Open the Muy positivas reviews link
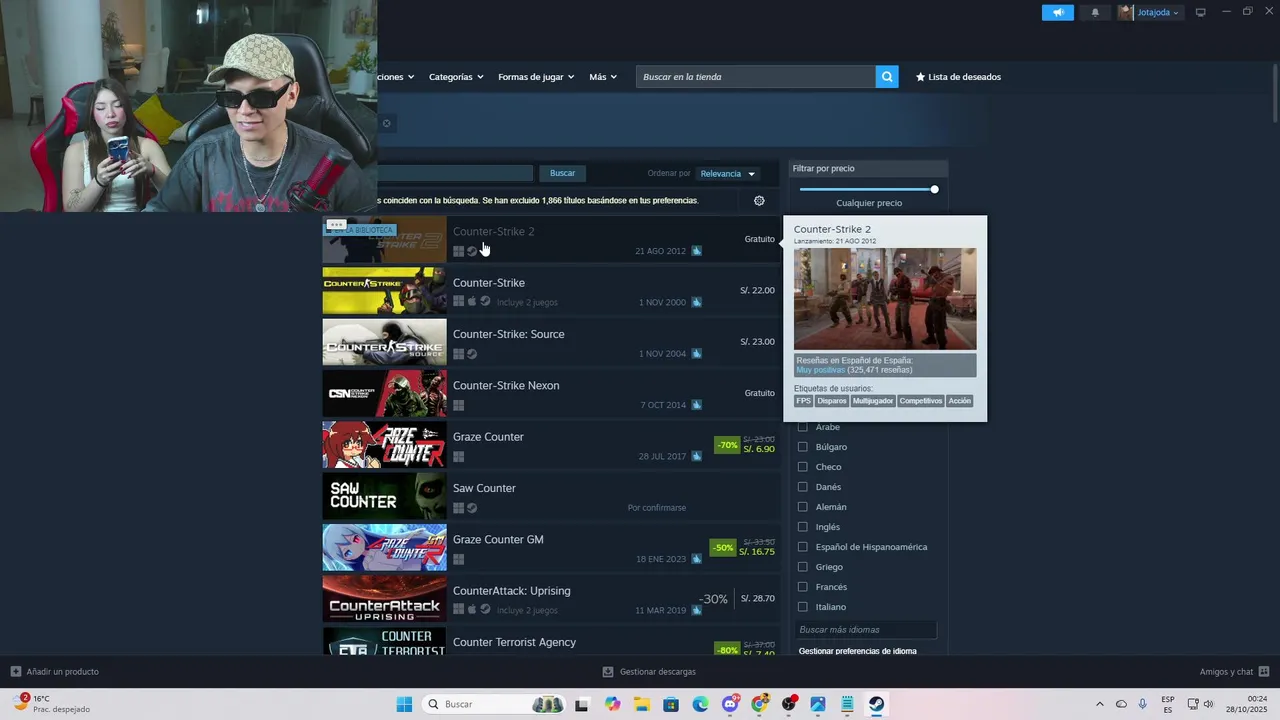The height and width of the screenshot is (720, 1280). (820, 370)
